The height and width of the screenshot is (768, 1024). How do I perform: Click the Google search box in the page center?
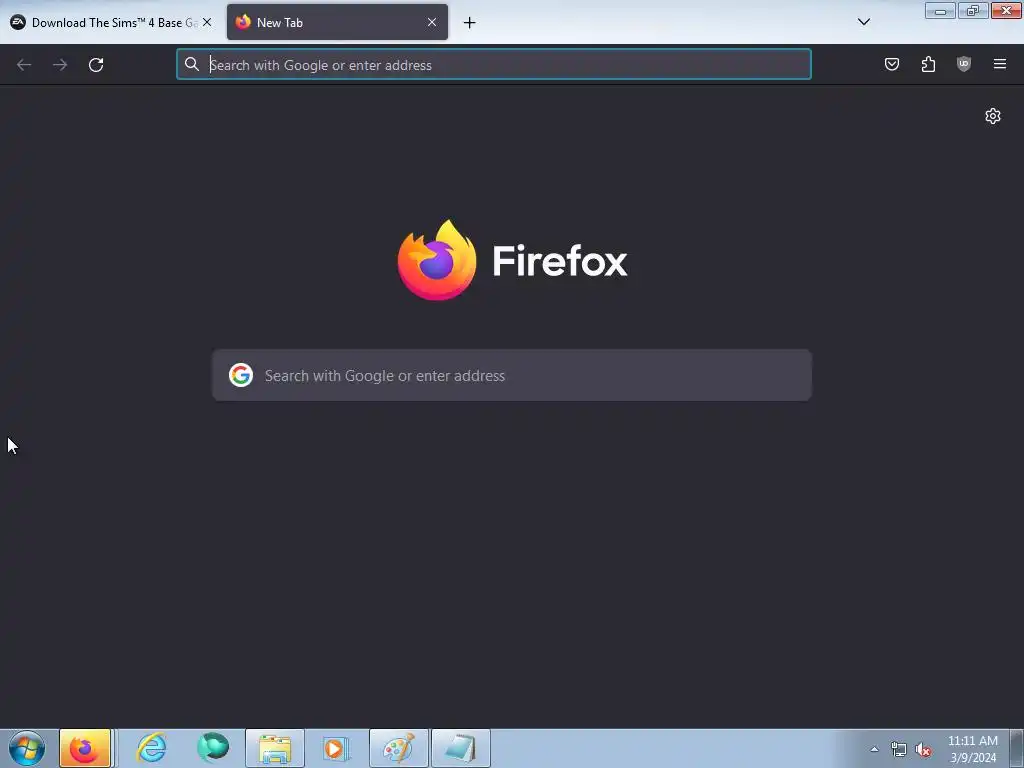[x=512, y=376]
